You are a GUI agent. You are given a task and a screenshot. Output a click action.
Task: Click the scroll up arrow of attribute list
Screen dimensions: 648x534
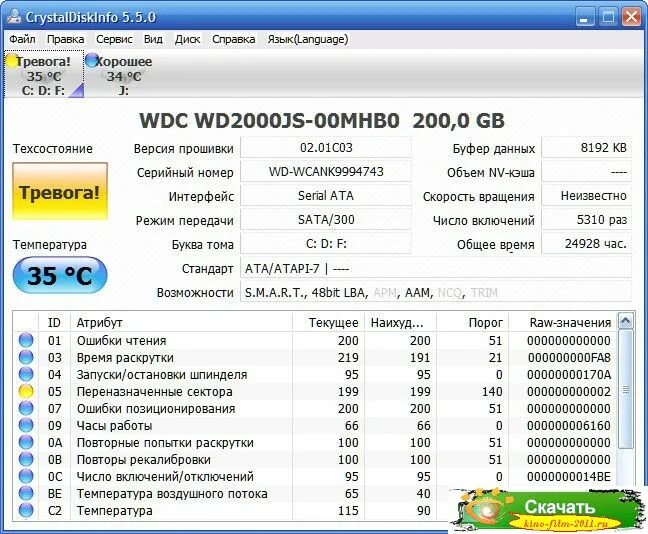(x=626, y=321)
